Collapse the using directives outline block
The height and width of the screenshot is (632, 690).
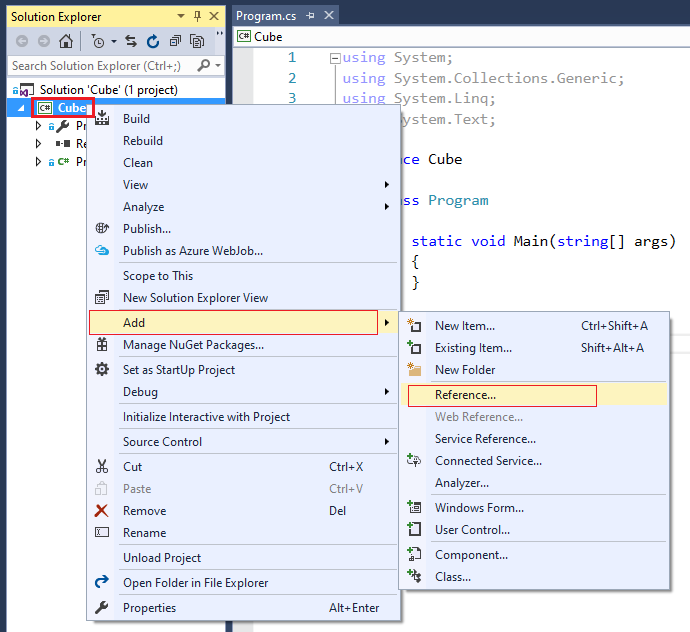click(335, 58)
